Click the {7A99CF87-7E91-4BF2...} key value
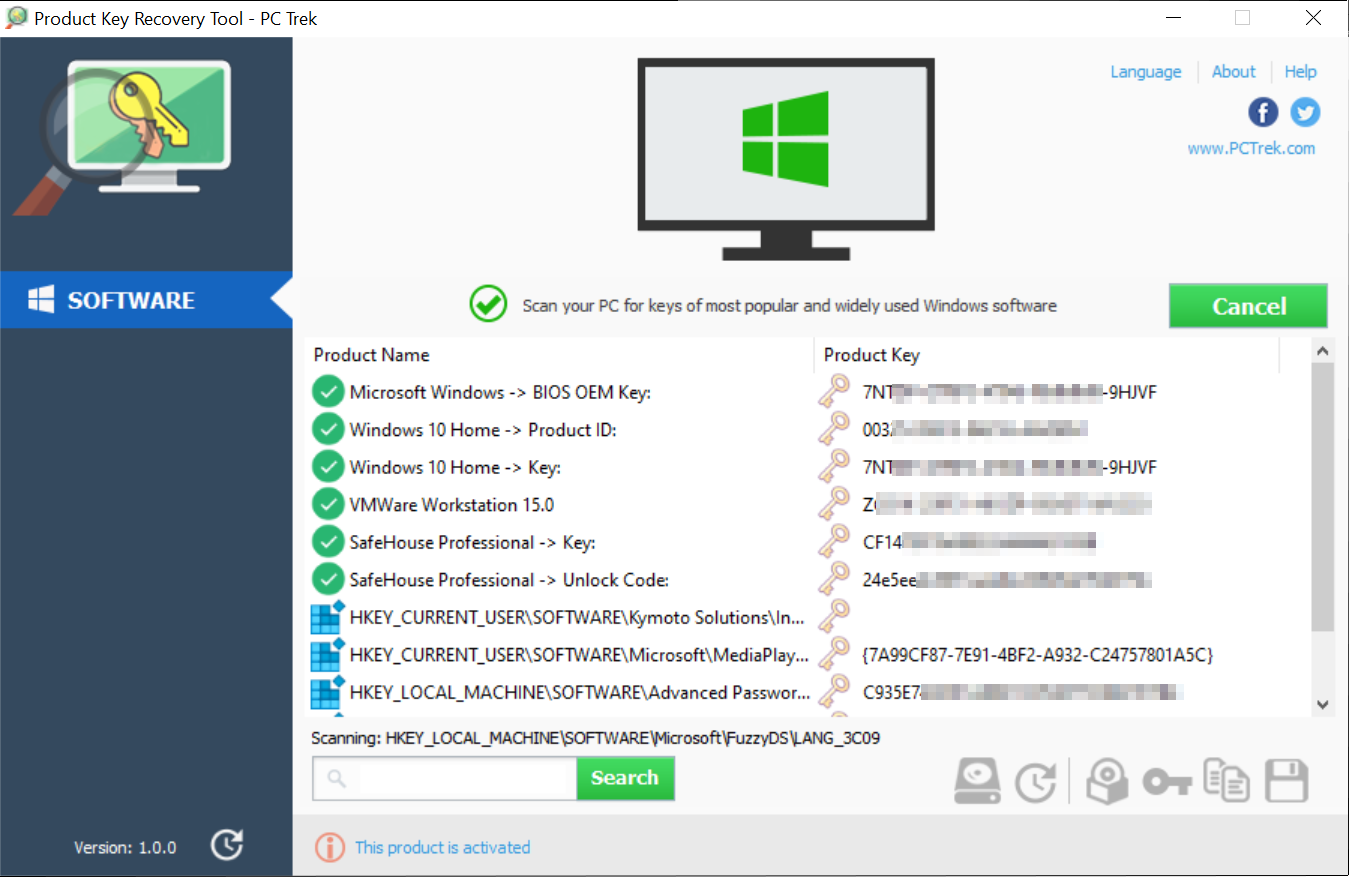This screenshot has height=877, width=1349. 1038,655
